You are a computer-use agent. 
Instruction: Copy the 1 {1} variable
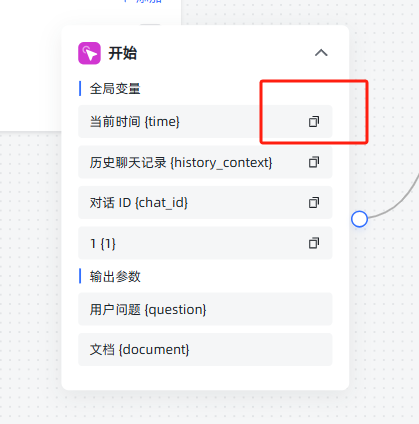tap(314, 243)
